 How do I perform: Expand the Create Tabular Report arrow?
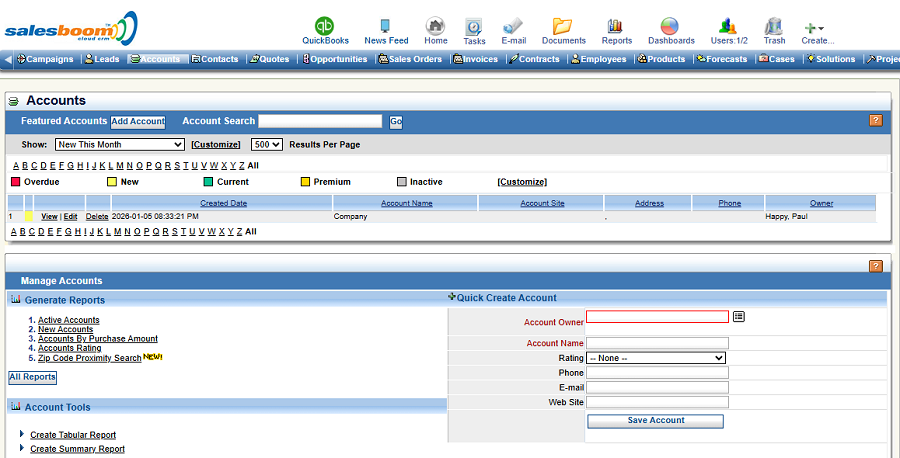[22, 435]
